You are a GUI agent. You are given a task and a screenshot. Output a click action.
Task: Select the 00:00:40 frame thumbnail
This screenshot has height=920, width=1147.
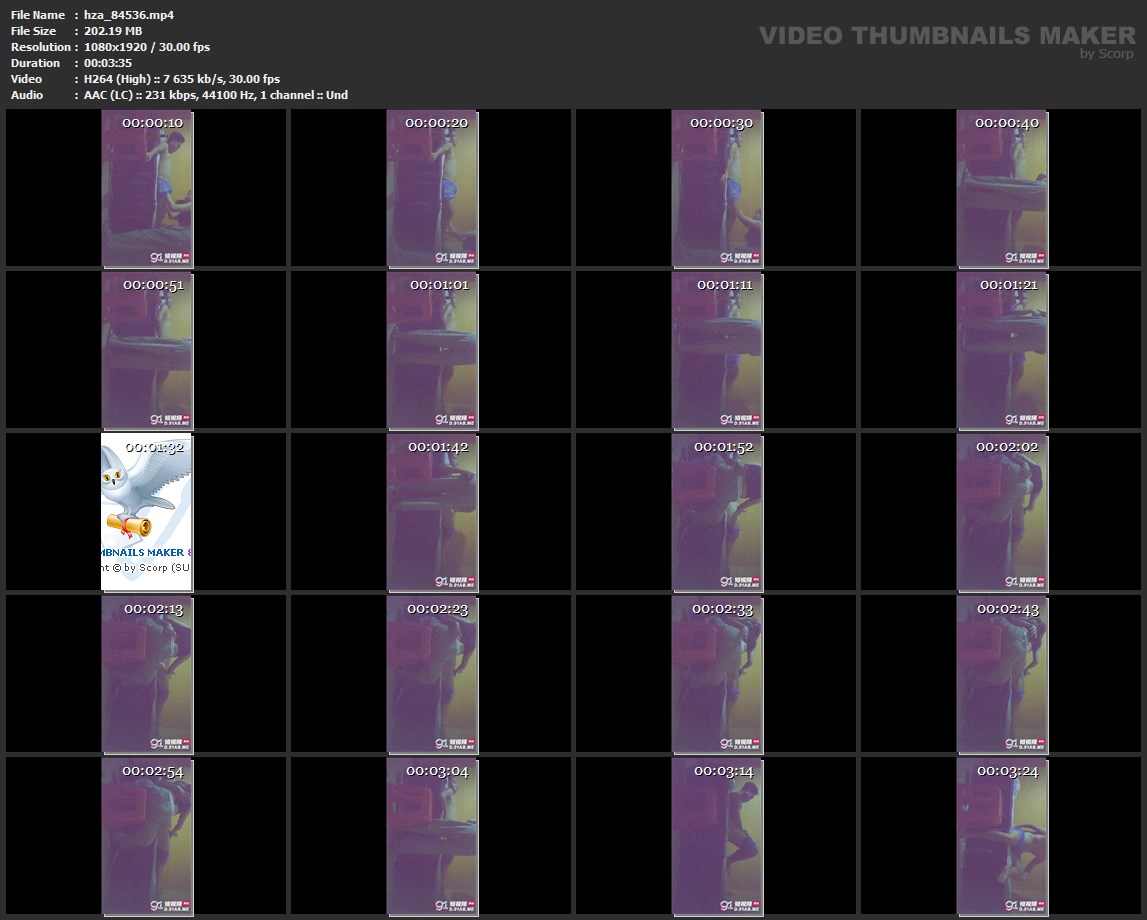pyautogui.click(x=1002, y=188)
